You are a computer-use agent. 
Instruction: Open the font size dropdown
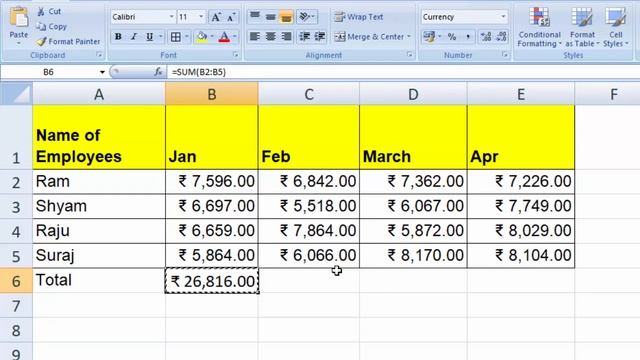[x=201, y=17]
